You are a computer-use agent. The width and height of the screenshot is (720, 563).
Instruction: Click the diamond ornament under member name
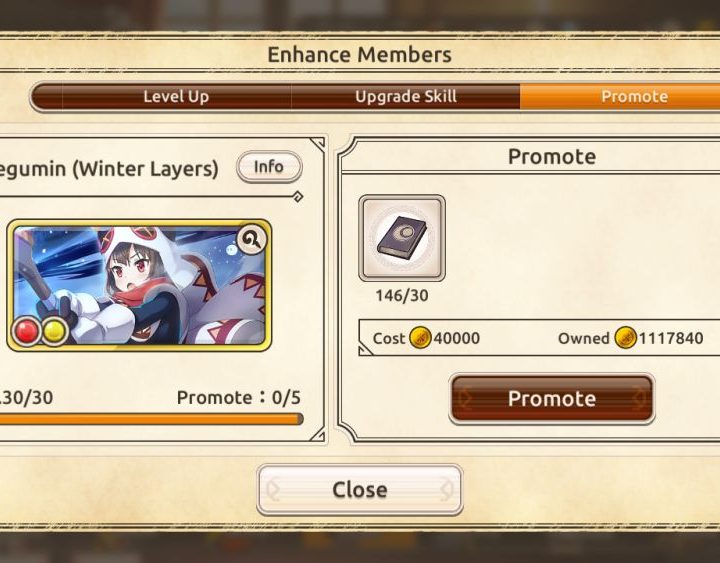coord(298,197)
